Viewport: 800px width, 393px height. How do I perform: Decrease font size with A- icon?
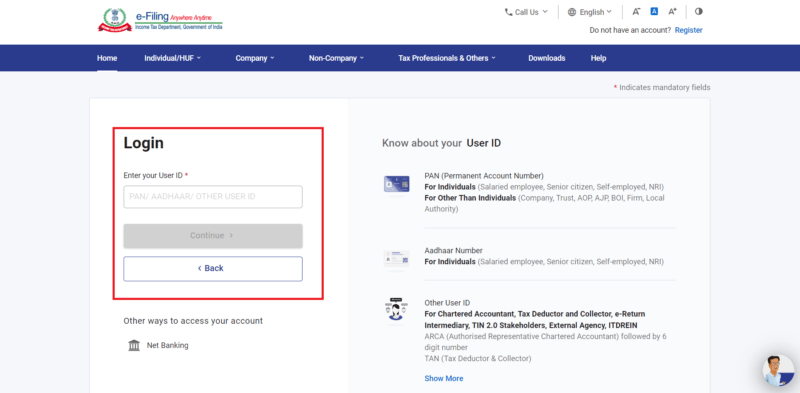pyautogui.click(x=636, y=12)
